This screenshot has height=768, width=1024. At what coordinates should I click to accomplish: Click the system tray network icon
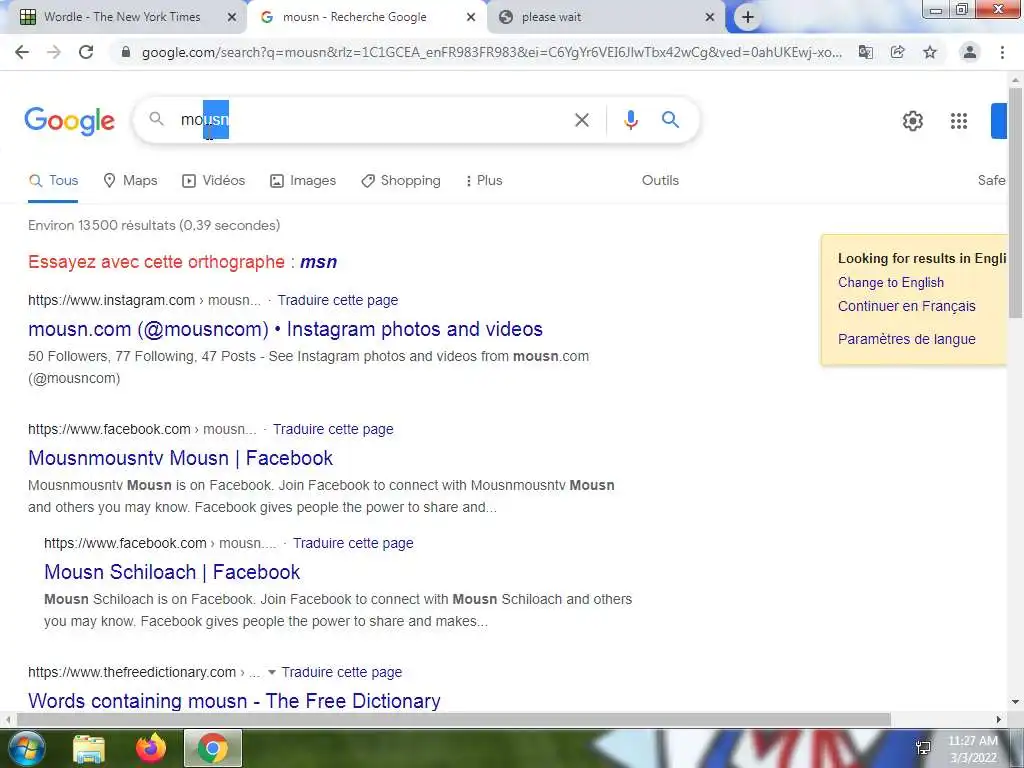(923, 748)
